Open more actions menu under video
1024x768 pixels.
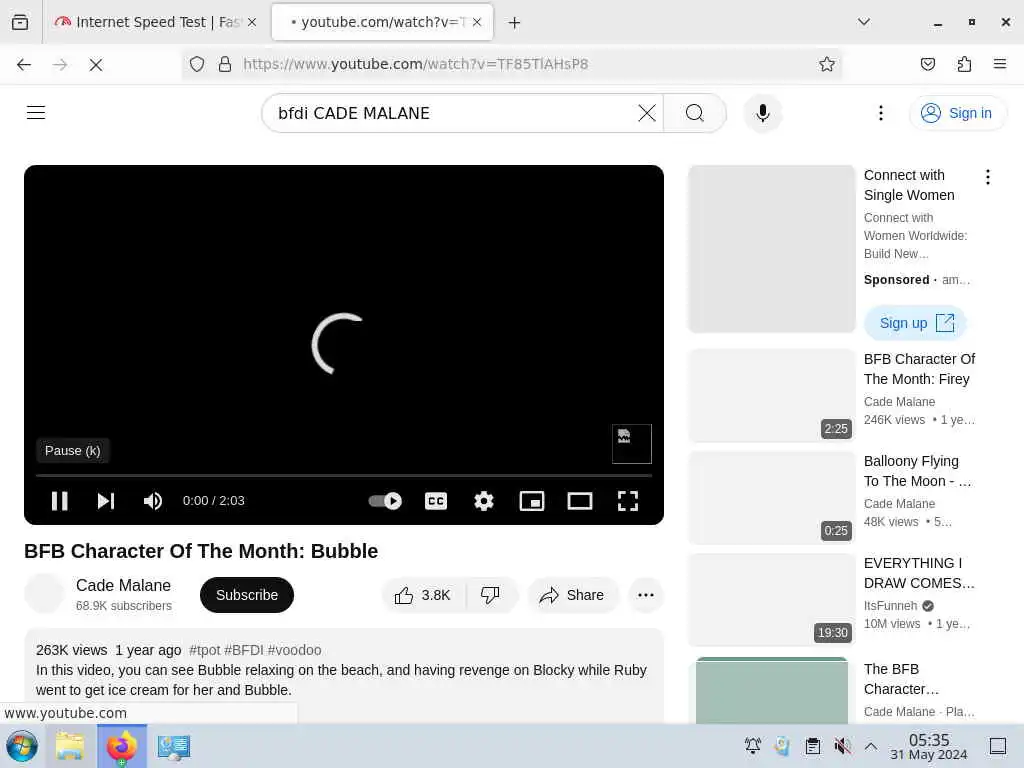[646, 595]
